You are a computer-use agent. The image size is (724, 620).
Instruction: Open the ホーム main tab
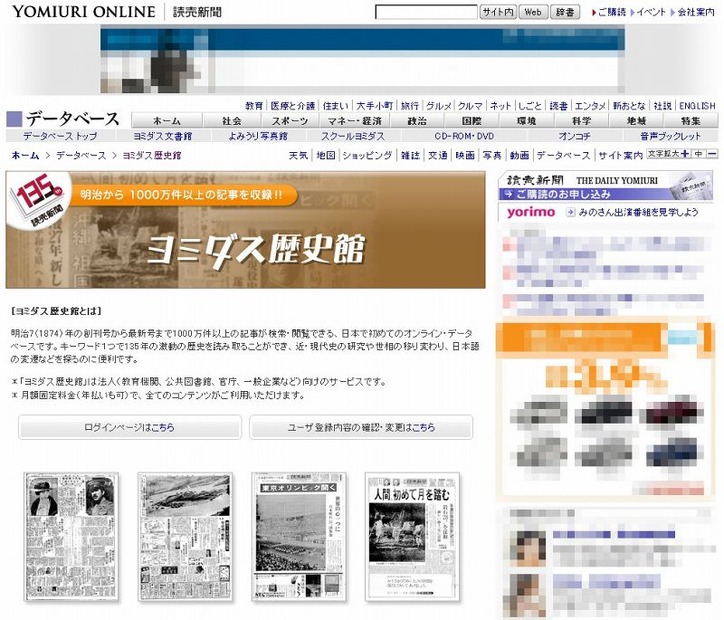click(167, 120)
